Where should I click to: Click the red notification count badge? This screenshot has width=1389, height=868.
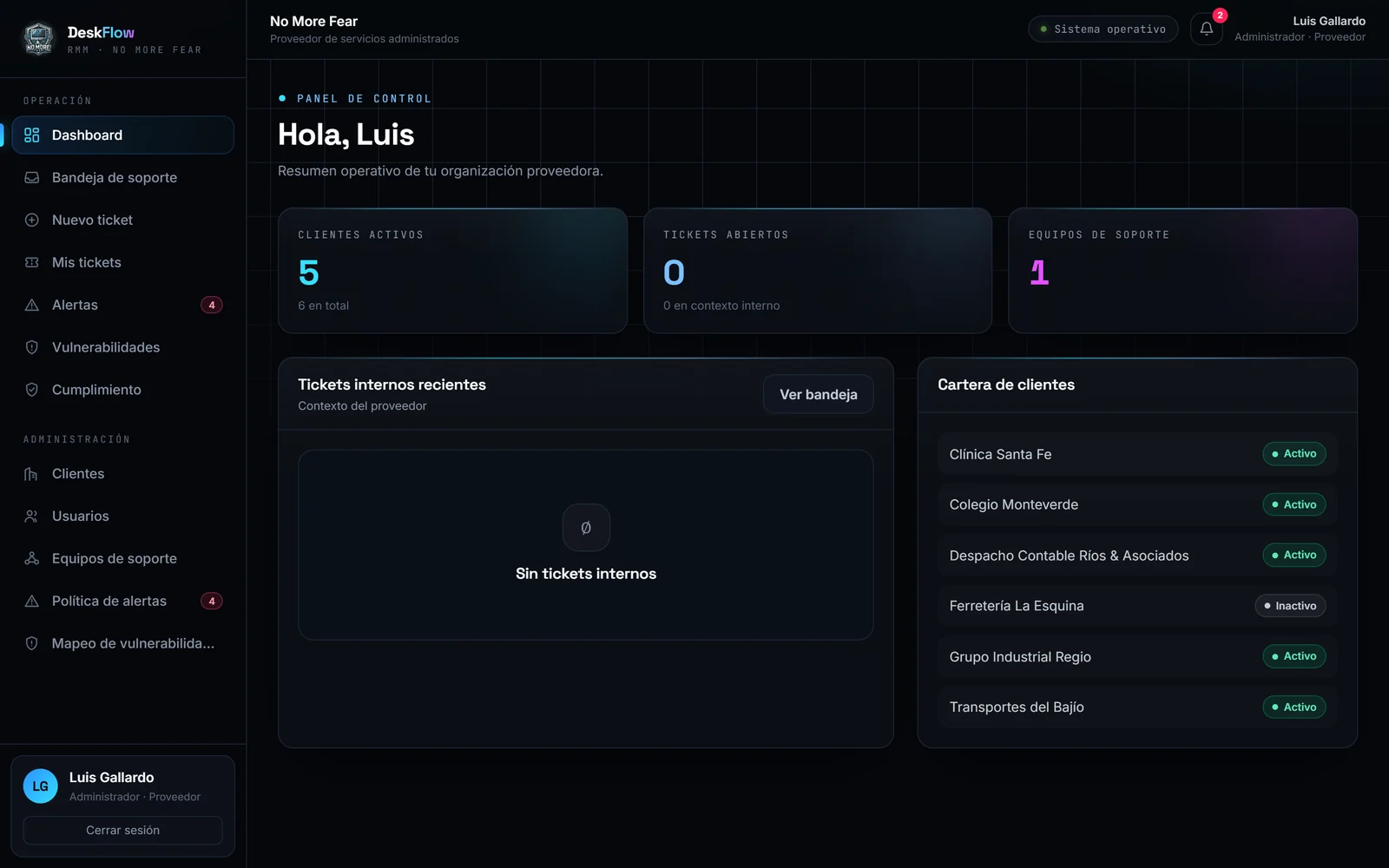[1220, 16]
